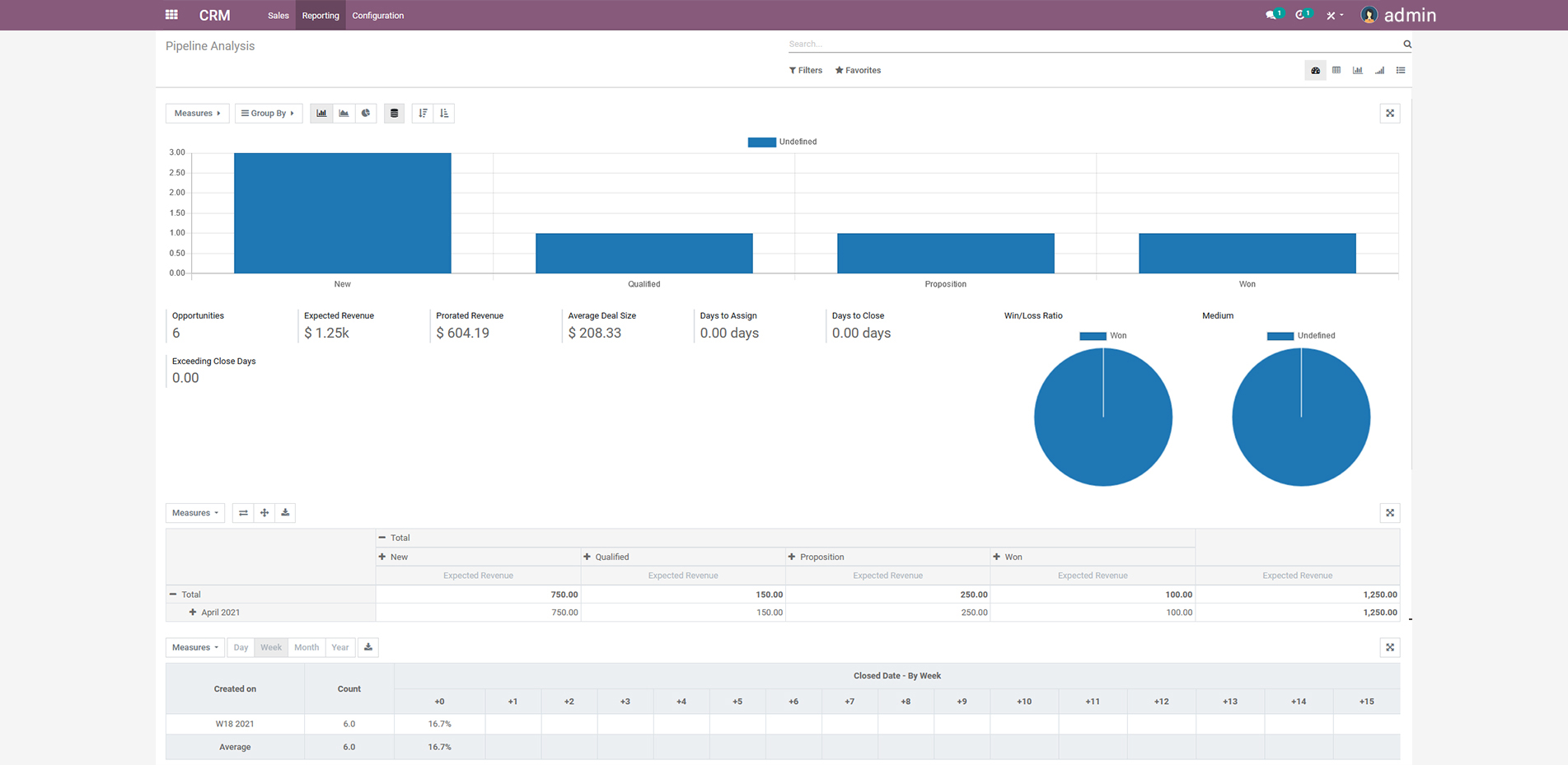Click the Undefined legend swatch in bar chart
The width and height of the screenshot is (1568, 765).
[x=761, y=142]
